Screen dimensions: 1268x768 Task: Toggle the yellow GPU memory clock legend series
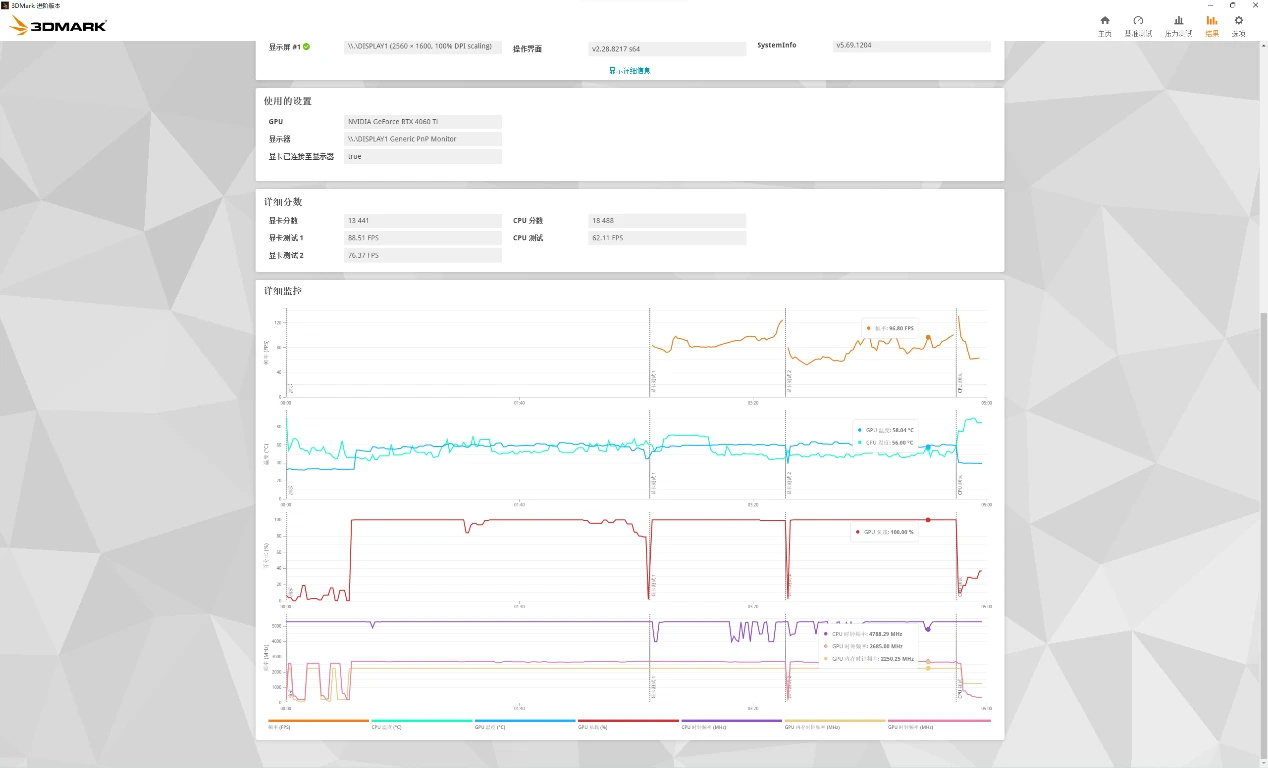pyautogui.click(x=836, y=723)
